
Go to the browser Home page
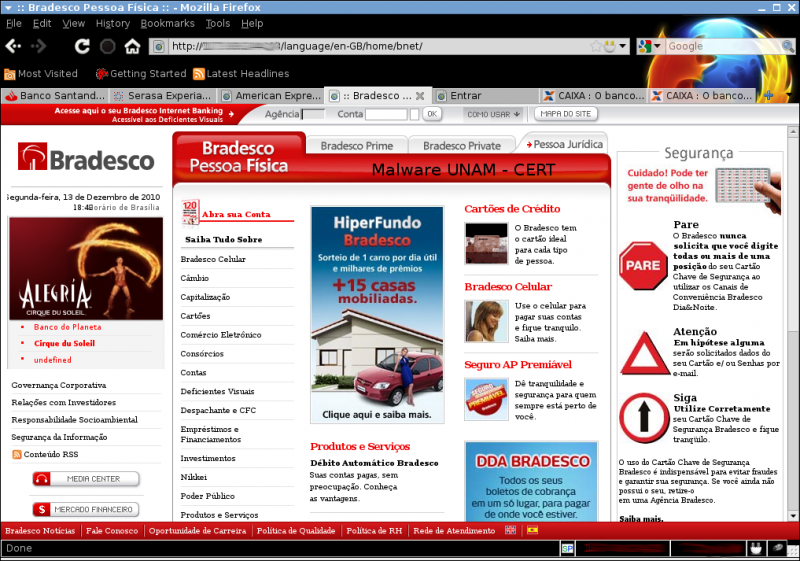pos(133,46)
